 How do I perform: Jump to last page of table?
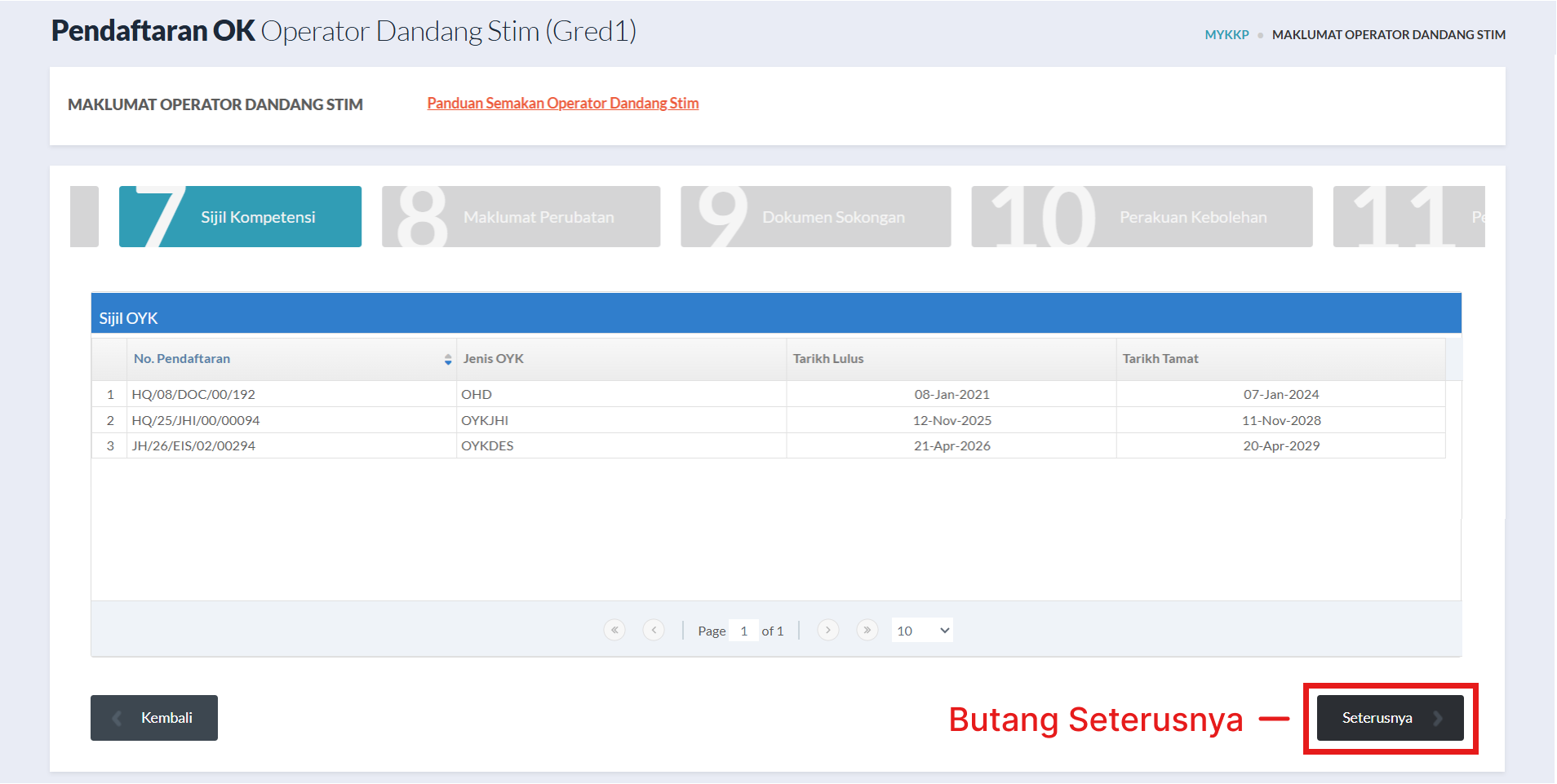(867, 630)
